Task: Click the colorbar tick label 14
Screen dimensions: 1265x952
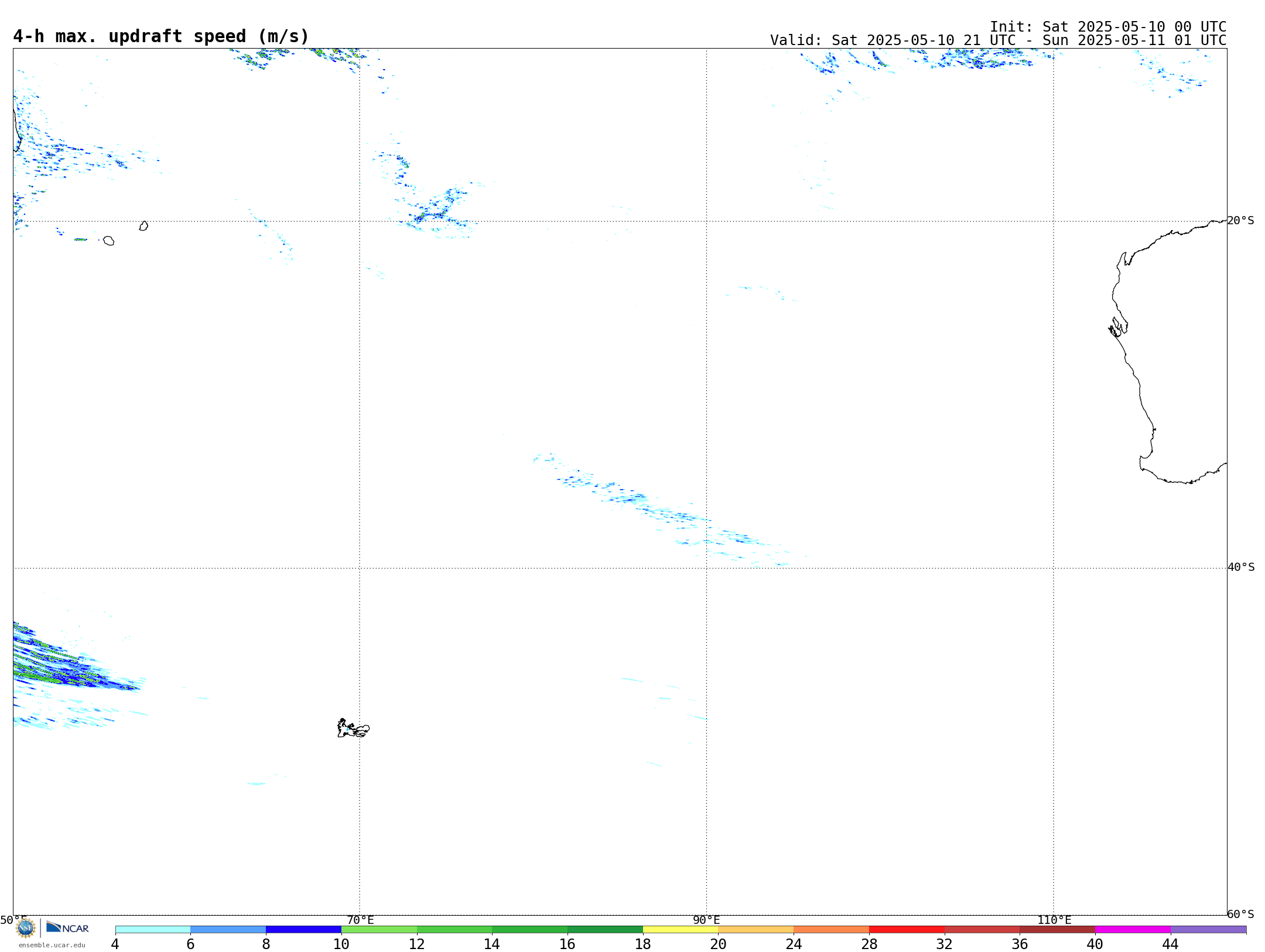Action: click(x=492, y=944)
